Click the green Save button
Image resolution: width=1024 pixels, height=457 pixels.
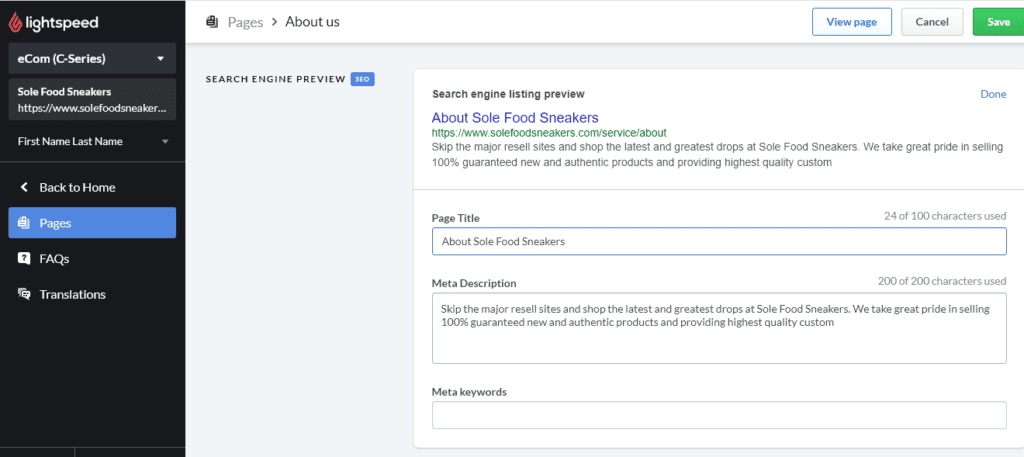point(998,22)
